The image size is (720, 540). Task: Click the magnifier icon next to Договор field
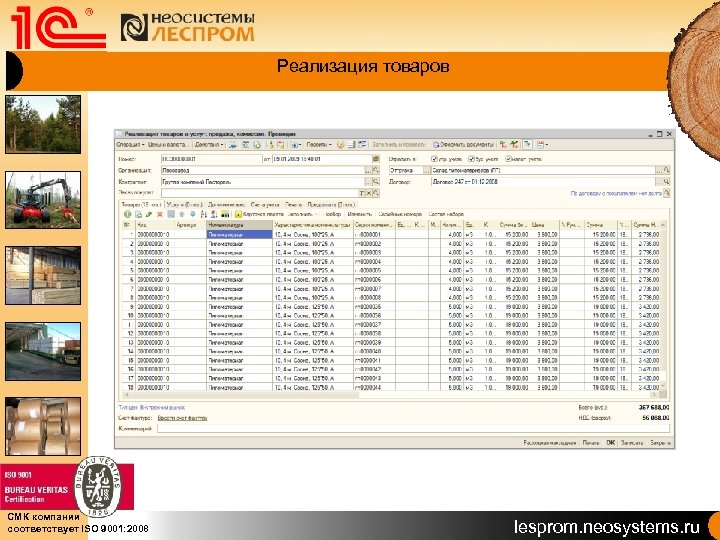(x=666, y=182)
